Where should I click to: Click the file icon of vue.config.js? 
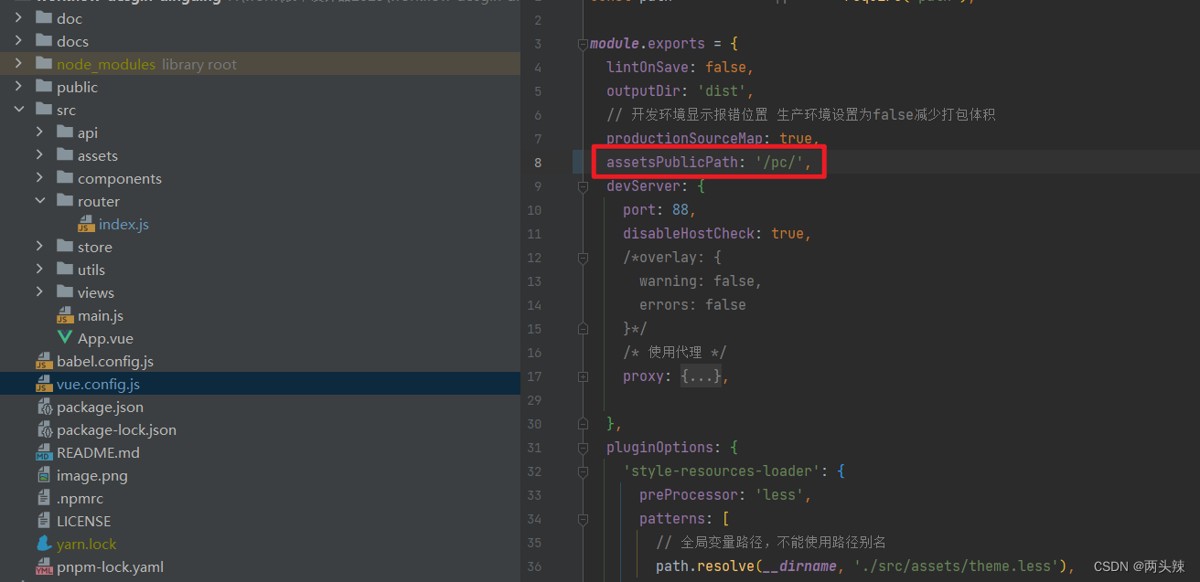[x=44, y=384]
